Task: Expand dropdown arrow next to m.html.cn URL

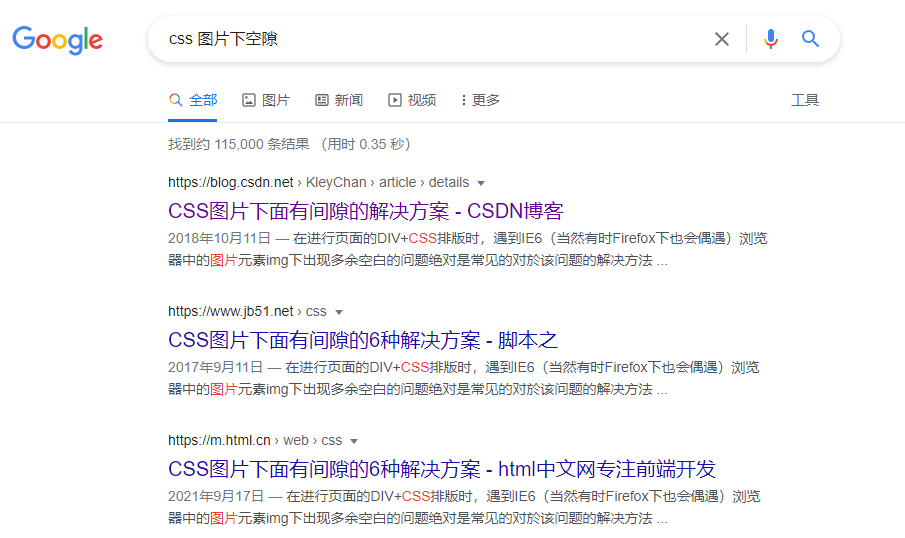Action: coord(354,441)
